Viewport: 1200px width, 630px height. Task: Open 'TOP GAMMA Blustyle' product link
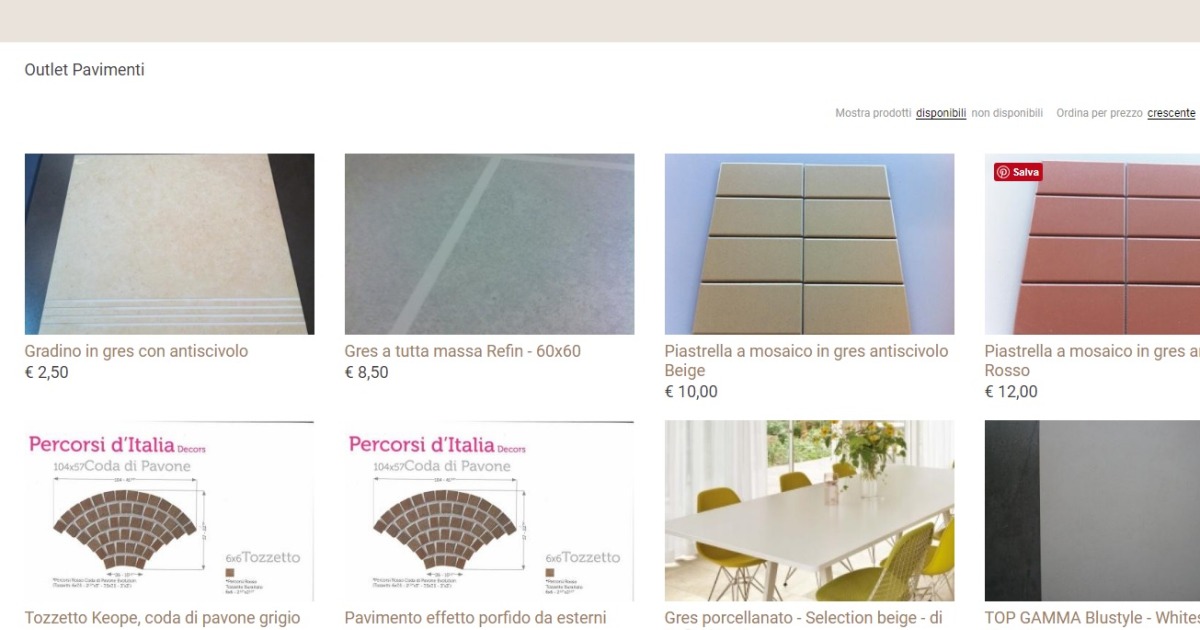click(x=1092, y=618)
